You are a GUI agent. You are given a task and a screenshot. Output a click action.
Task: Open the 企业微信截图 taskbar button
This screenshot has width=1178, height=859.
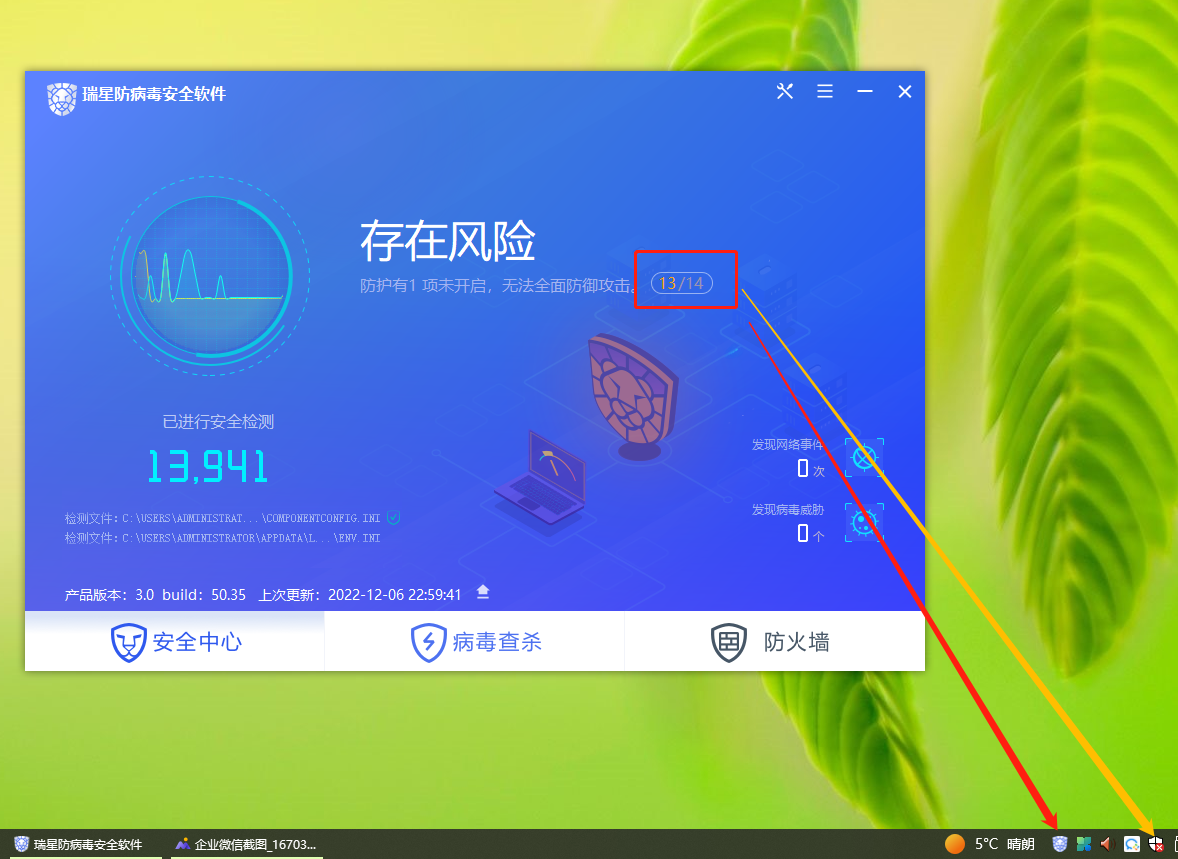pyautogui.click(x=244, y=845)
